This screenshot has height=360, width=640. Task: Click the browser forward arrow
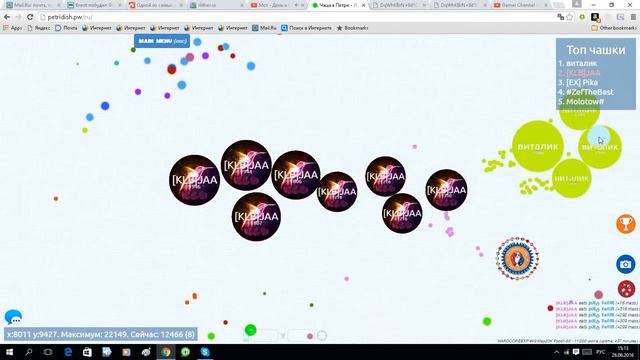click(x=18, y=17)
